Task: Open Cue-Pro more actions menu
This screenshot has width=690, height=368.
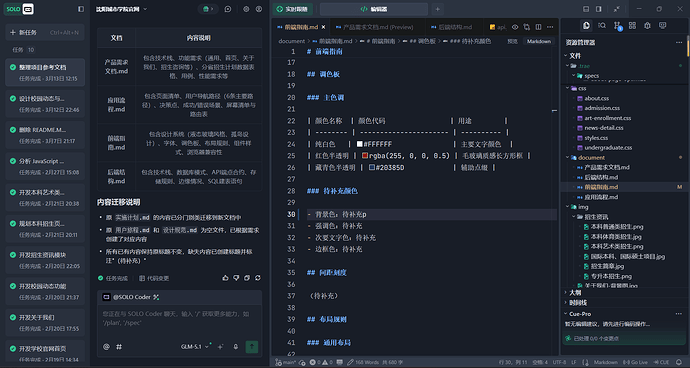Action: (679, 314)
